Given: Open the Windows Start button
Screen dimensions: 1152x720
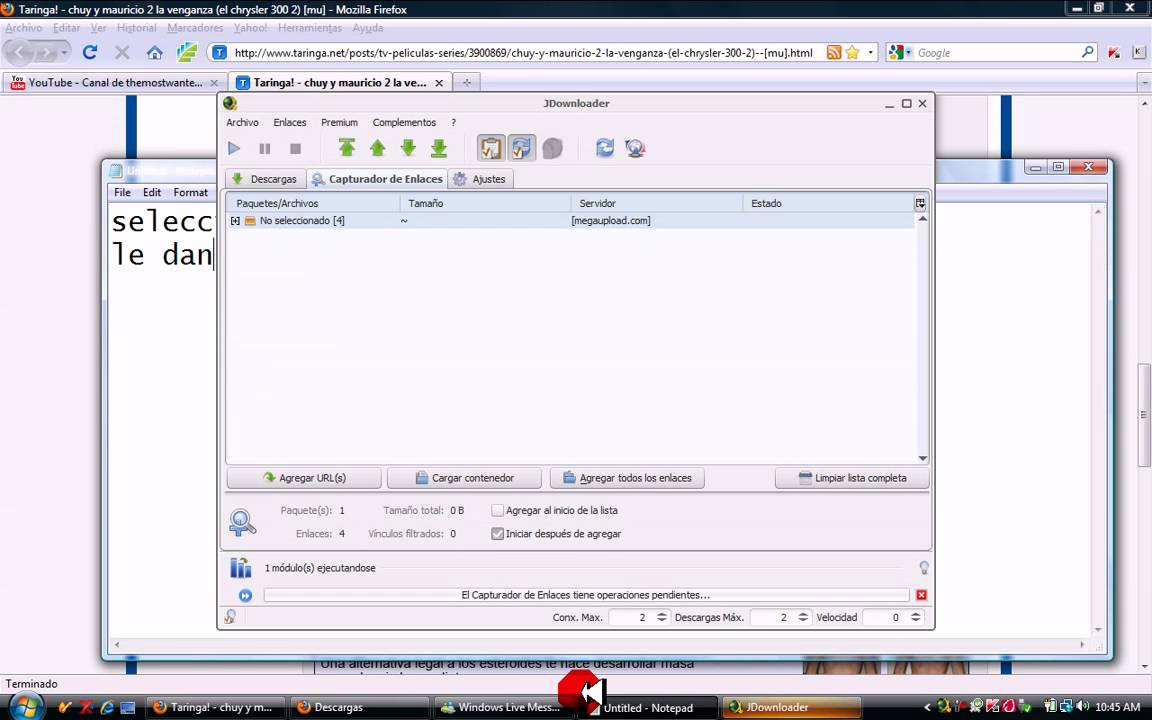Looking at the screenshot, I should (26, 707).
